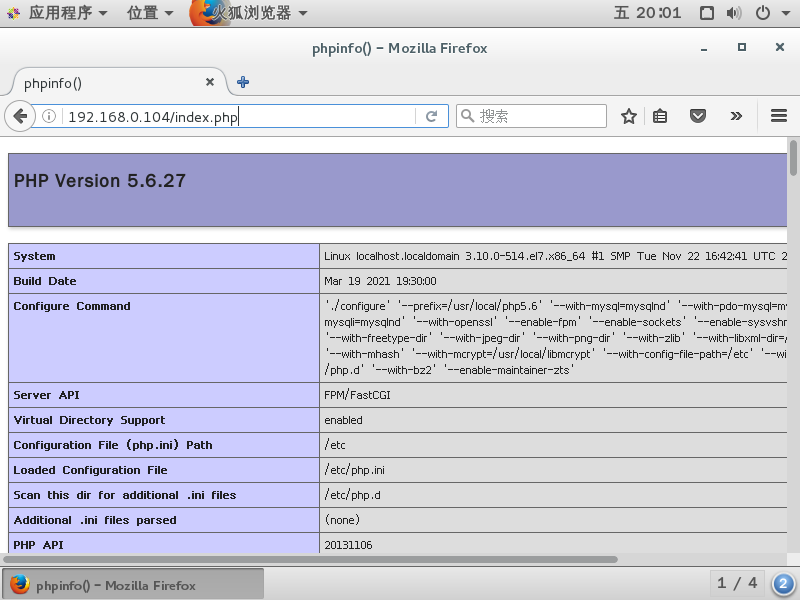Click the Build Date label

tap(45, 281)
